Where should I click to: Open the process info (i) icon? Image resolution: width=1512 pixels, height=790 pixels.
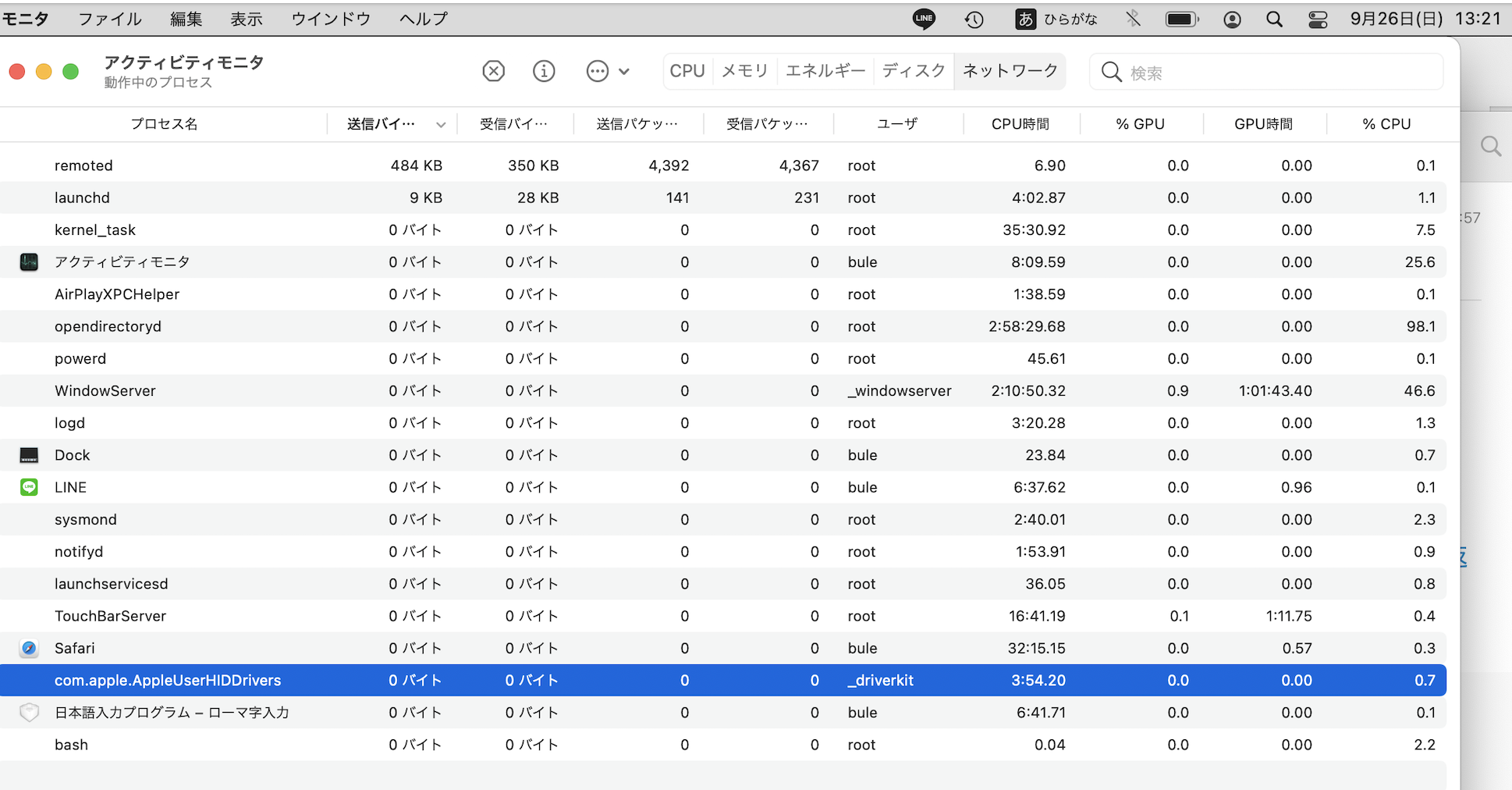tap(544, 72)
